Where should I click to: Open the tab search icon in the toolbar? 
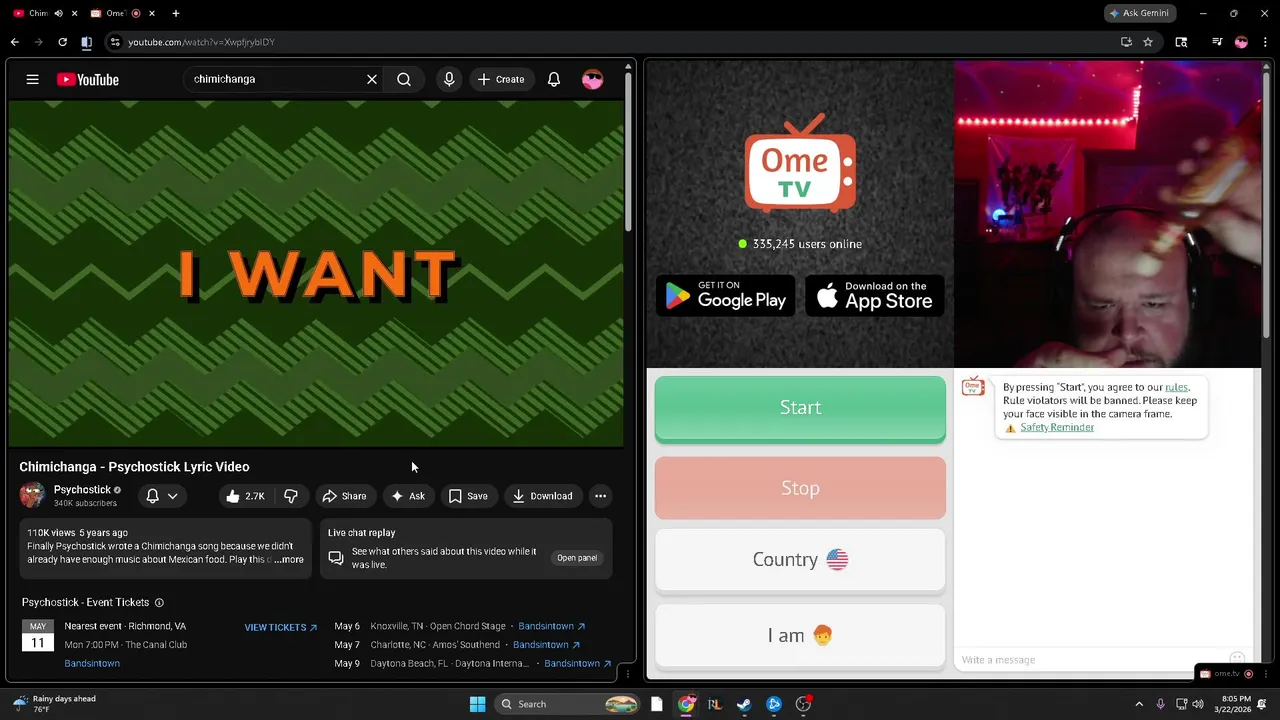point(1181,42)
